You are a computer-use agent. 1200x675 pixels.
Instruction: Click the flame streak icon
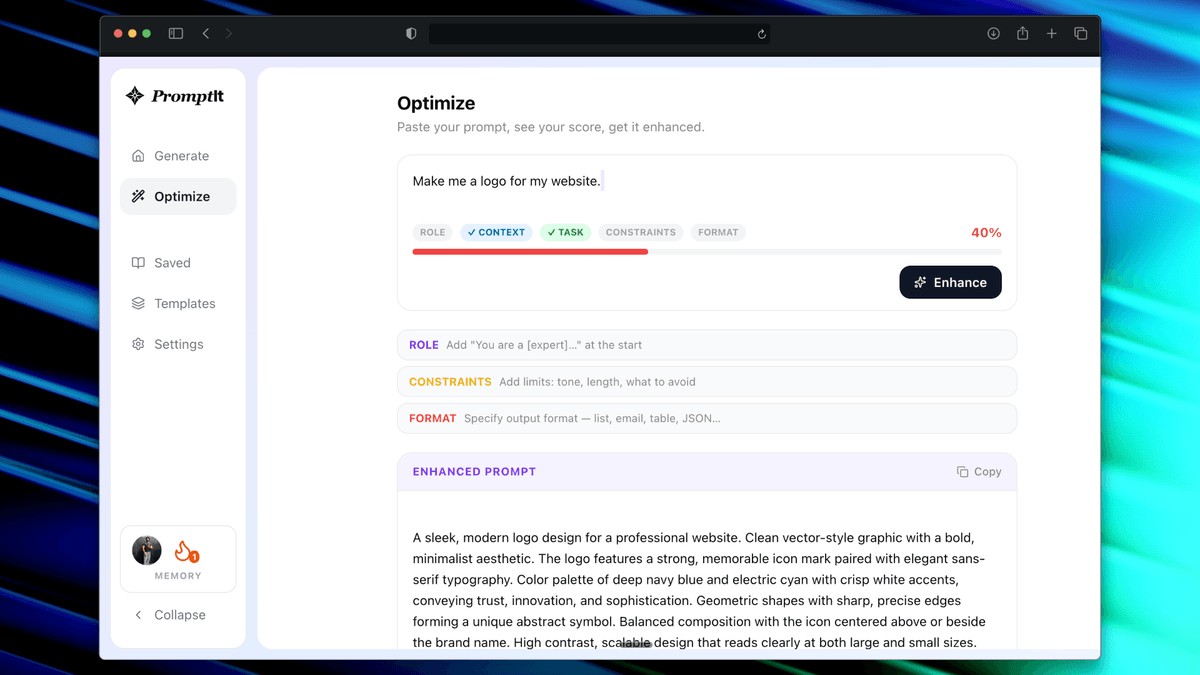[184, 551]
